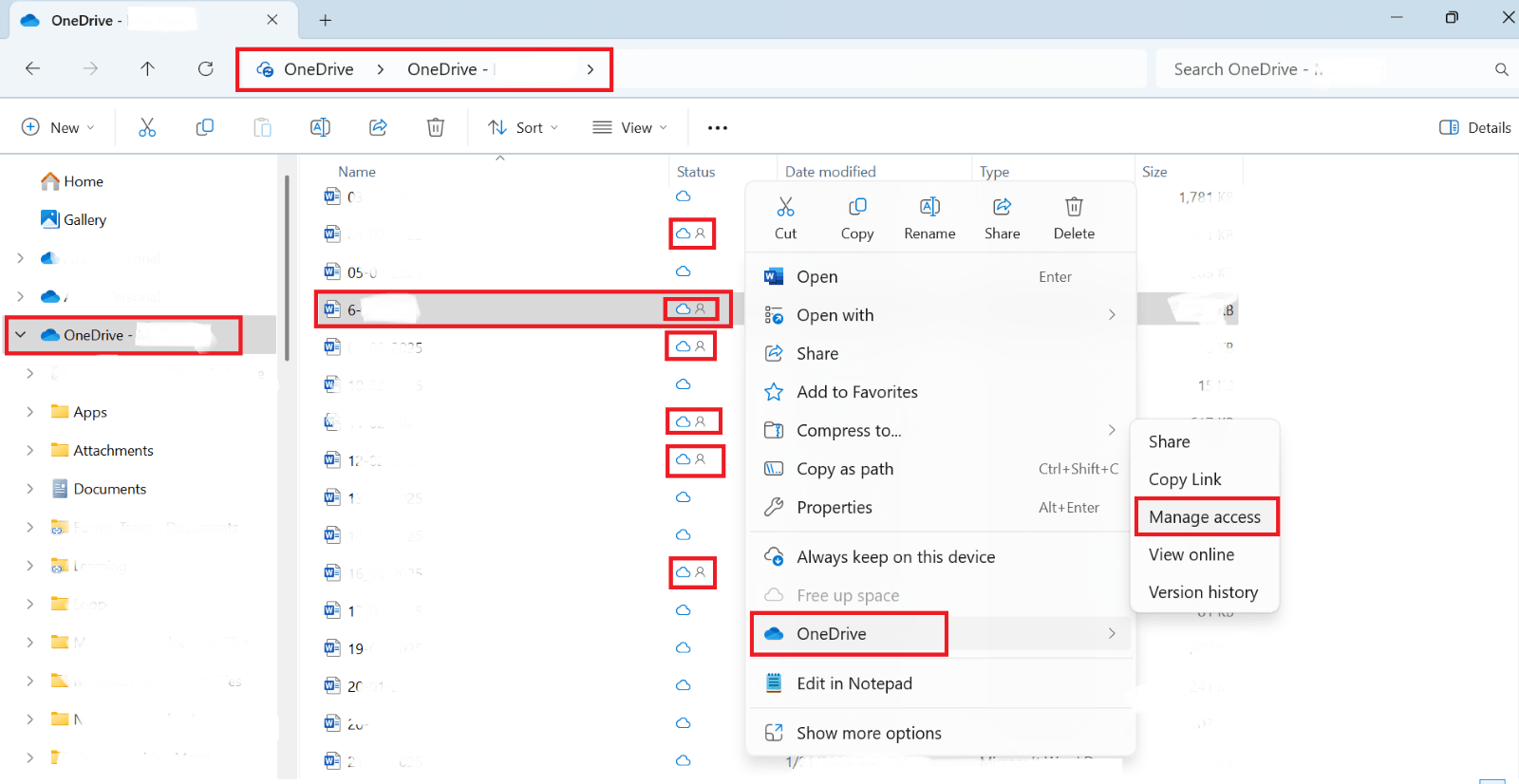Select Share with the arrow icon in the context menu list
1519x784 pixels.
point(942,353)
